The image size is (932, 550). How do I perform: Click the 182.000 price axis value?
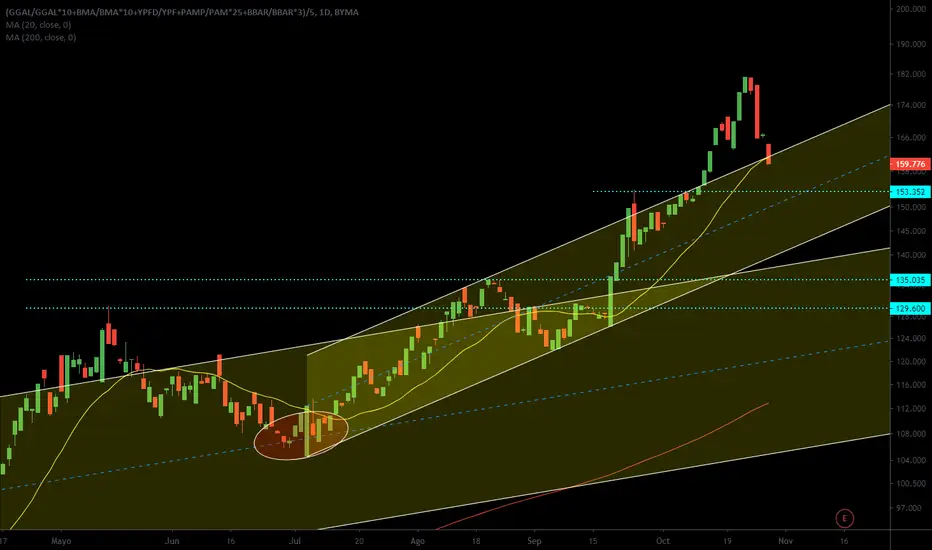911,74
